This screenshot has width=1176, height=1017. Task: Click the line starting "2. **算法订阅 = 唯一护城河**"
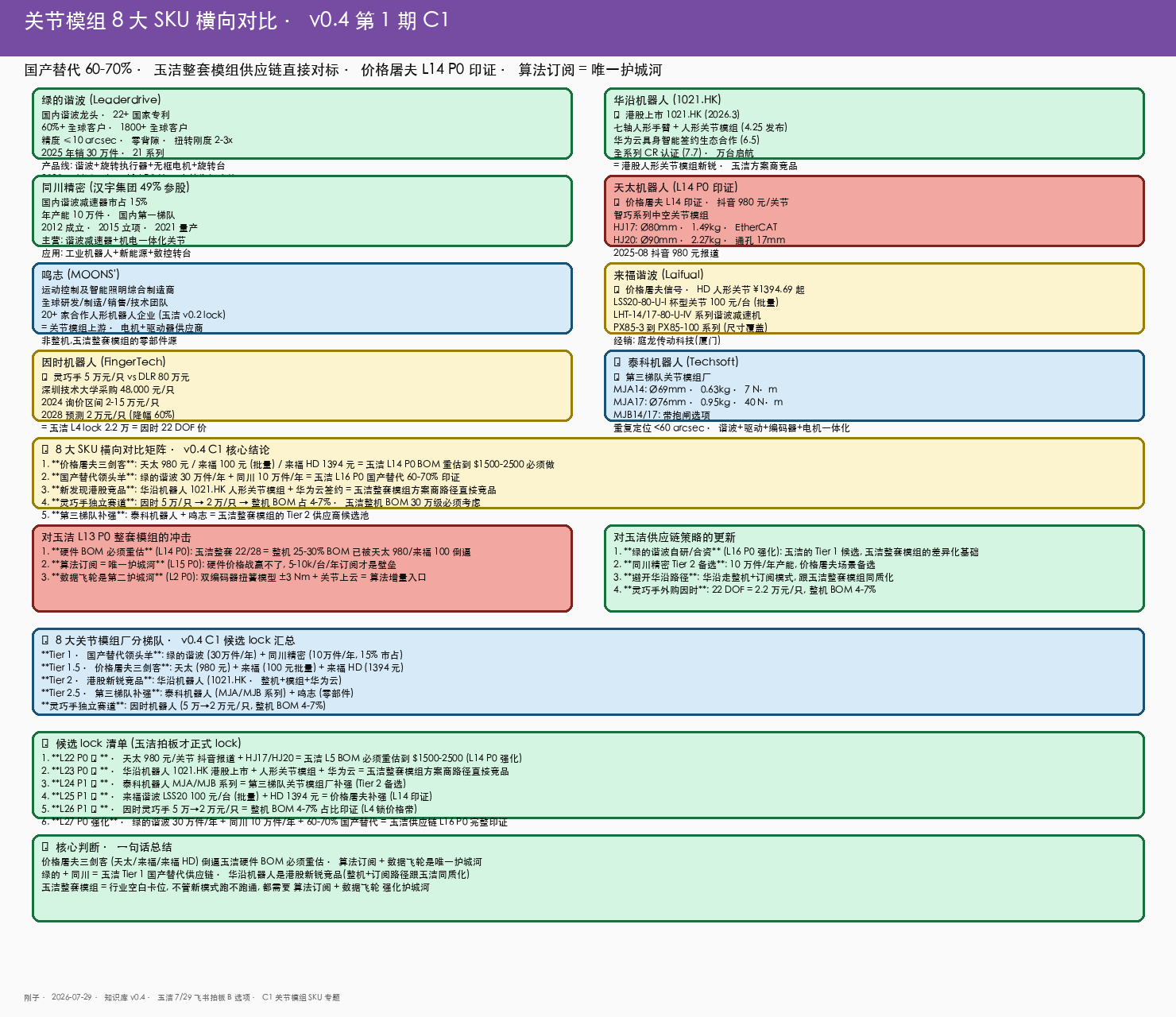click(219, 565)
